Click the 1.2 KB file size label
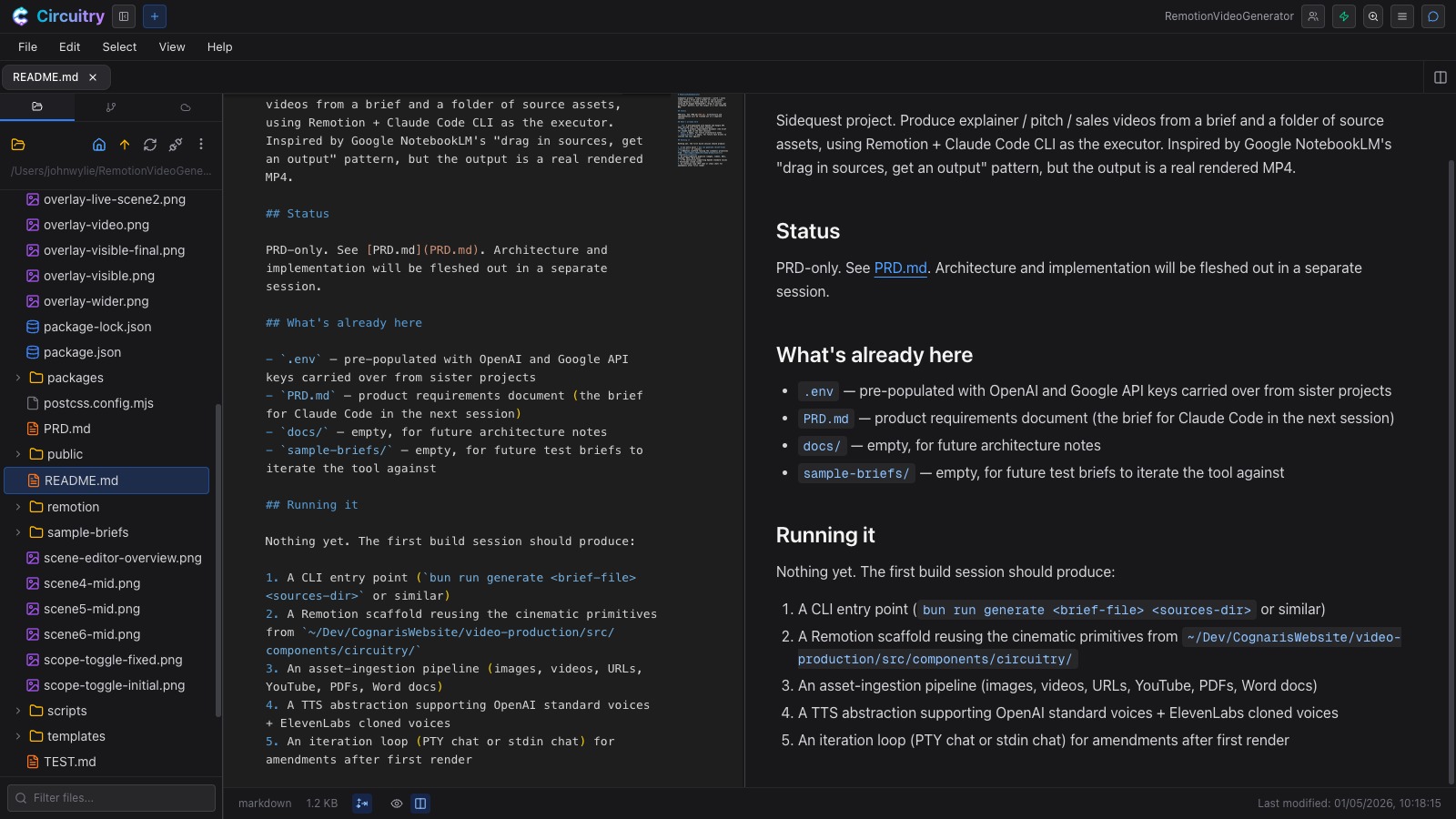Image resolution: width=1456 pixels, height=819 pixels. 322,804
